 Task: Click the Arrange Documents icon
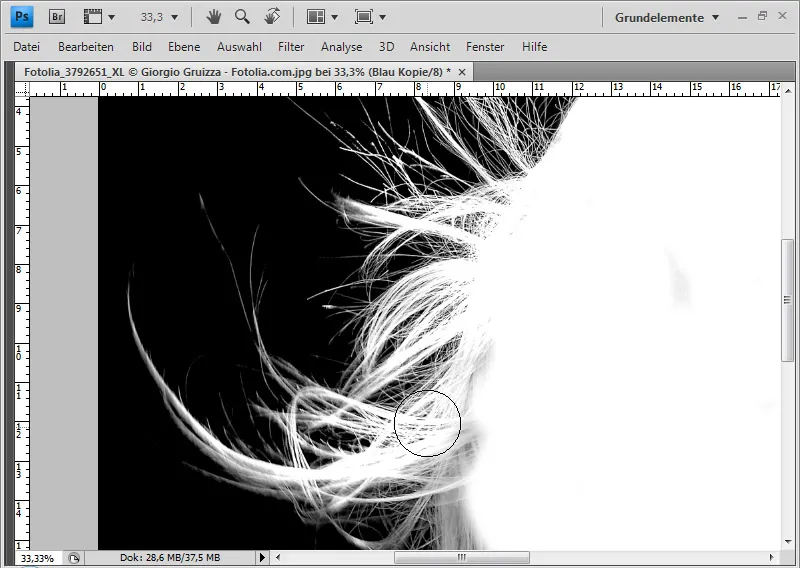point(316,17)
